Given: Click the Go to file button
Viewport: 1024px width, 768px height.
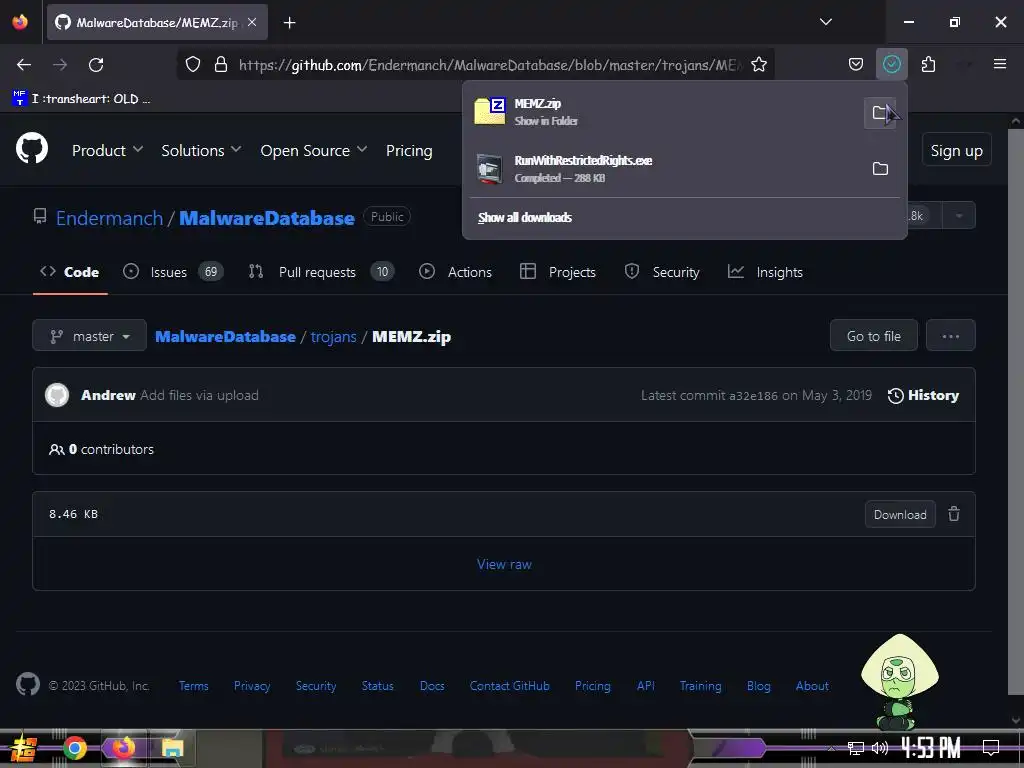Looking at the screenshot, I should (873, 336).
